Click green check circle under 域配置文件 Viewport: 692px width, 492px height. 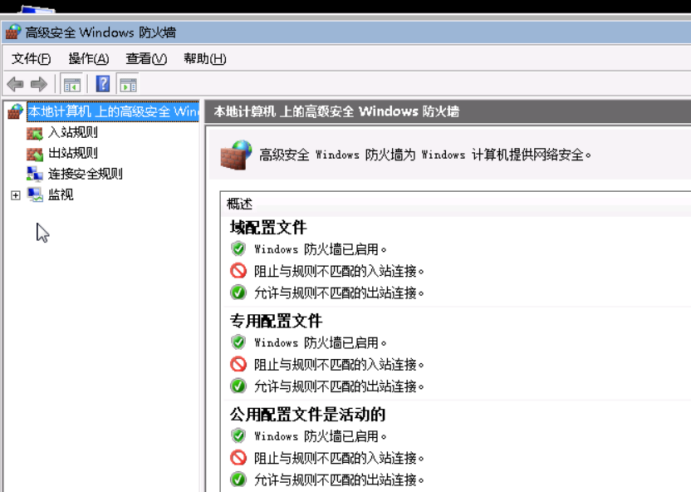(238, 292)
